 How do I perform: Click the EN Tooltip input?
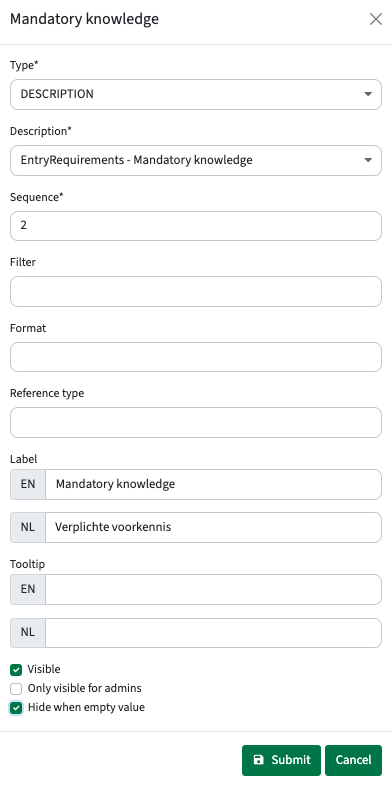[x=213, y=589]
